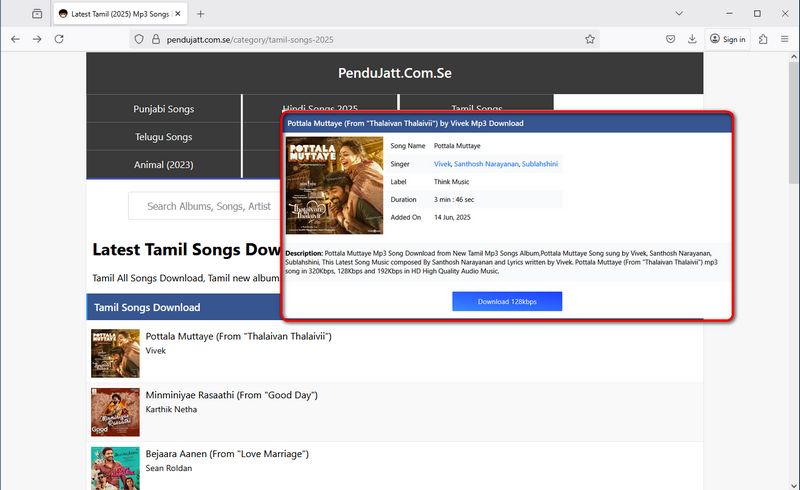800x490 pixels.
Task: Click the scrollbar up arrow
Action: [794, 57]
